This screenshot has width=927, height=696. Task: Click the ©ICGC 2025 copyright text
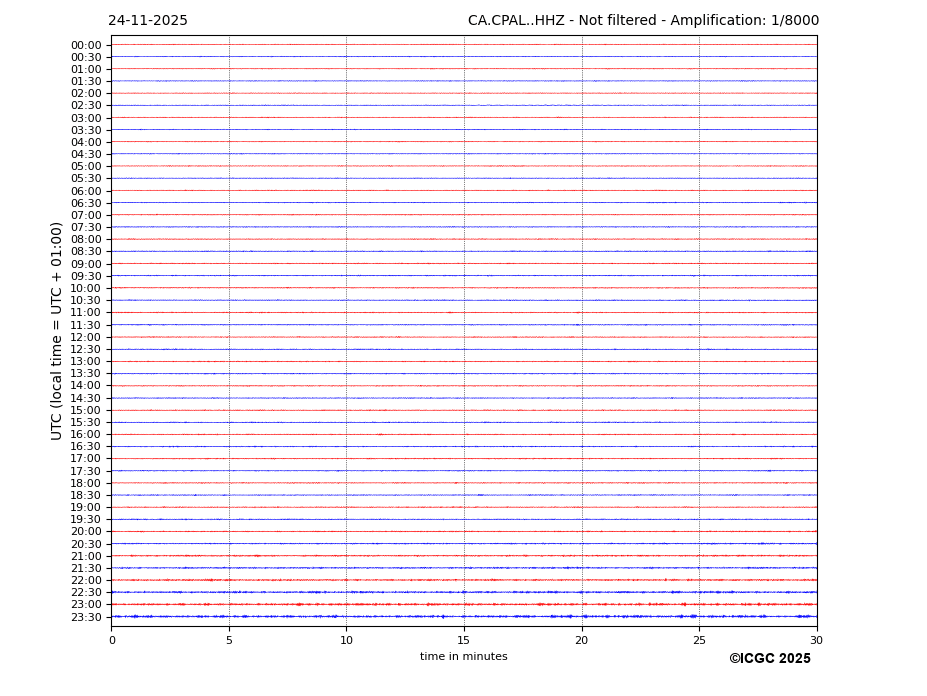pos(769,659)
